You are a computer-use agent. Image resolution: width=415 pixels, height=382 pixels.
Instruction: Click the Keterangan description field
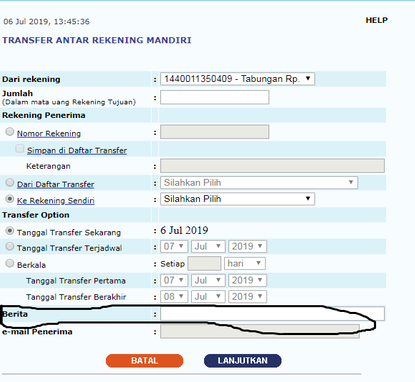click(x=272, y=166)
